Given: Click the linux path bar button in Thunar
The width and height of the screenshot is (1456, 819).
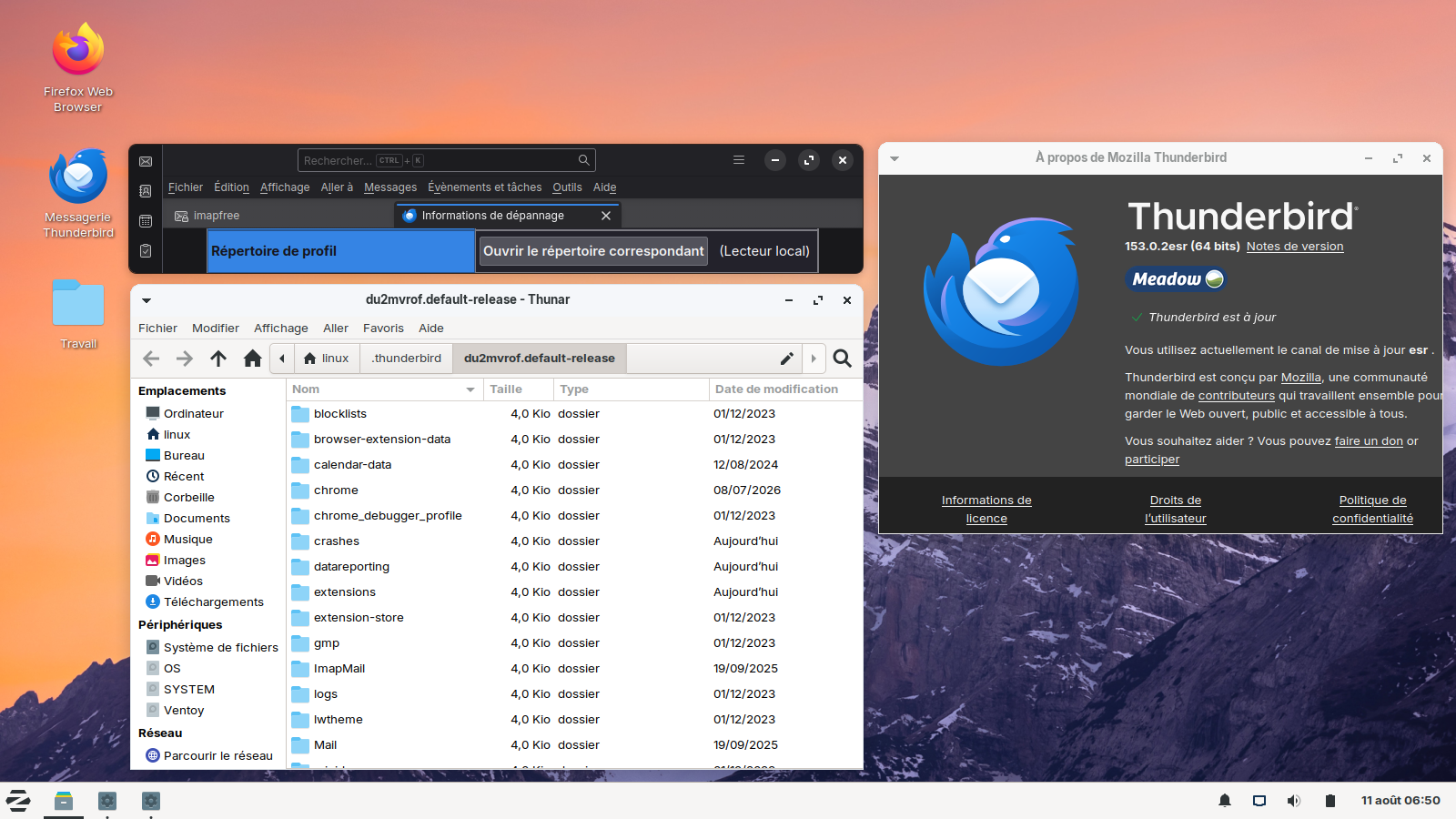Looking at the screenshot, I should coord(327,359).
